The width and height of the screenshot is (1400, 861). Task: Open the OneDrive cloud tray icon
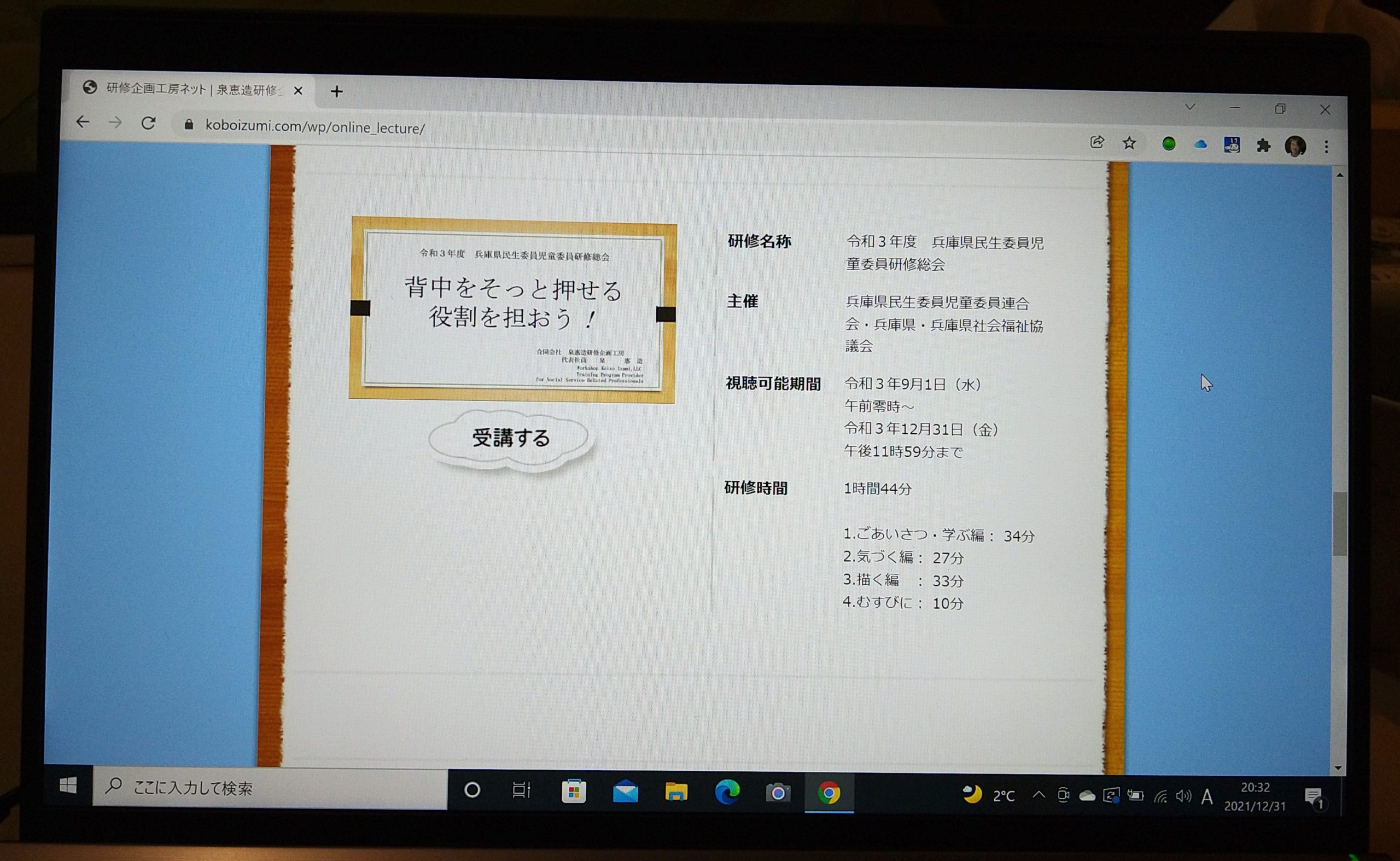tap(1087, 796)
